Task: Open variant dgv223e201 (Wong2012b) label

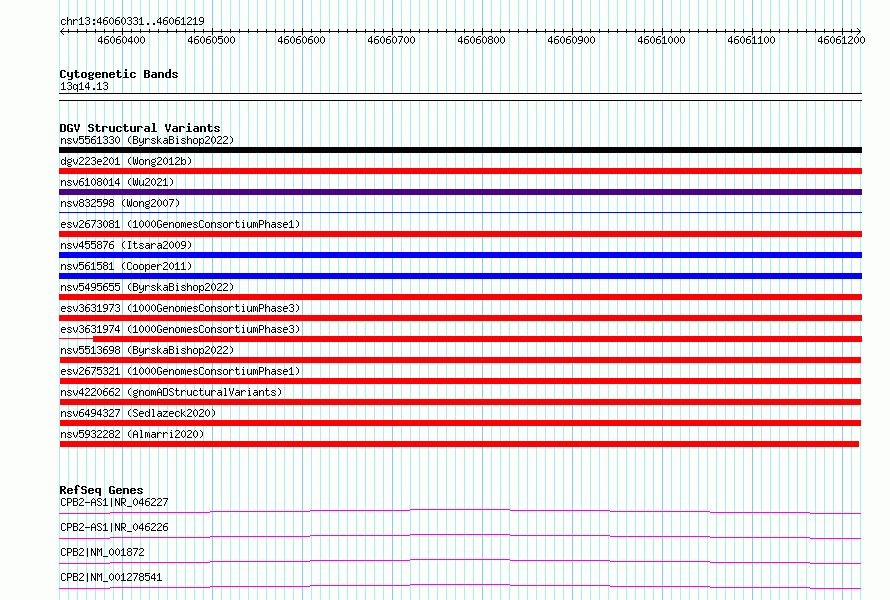Action: 126,161
